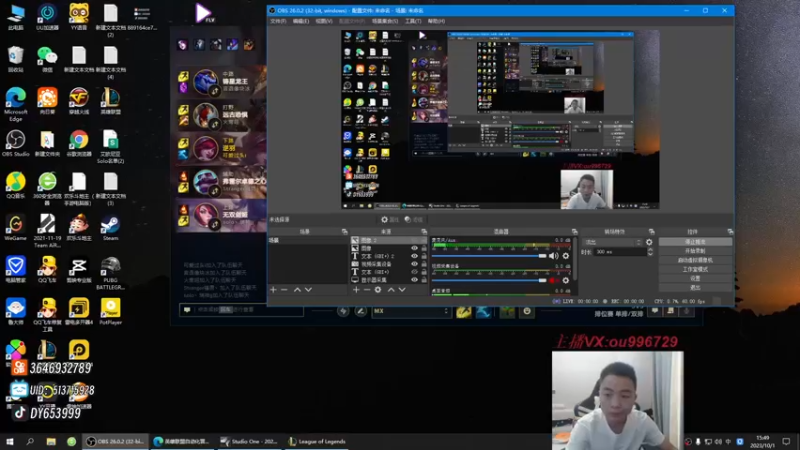Pop out the Controls dock panel

pos(730,232)
